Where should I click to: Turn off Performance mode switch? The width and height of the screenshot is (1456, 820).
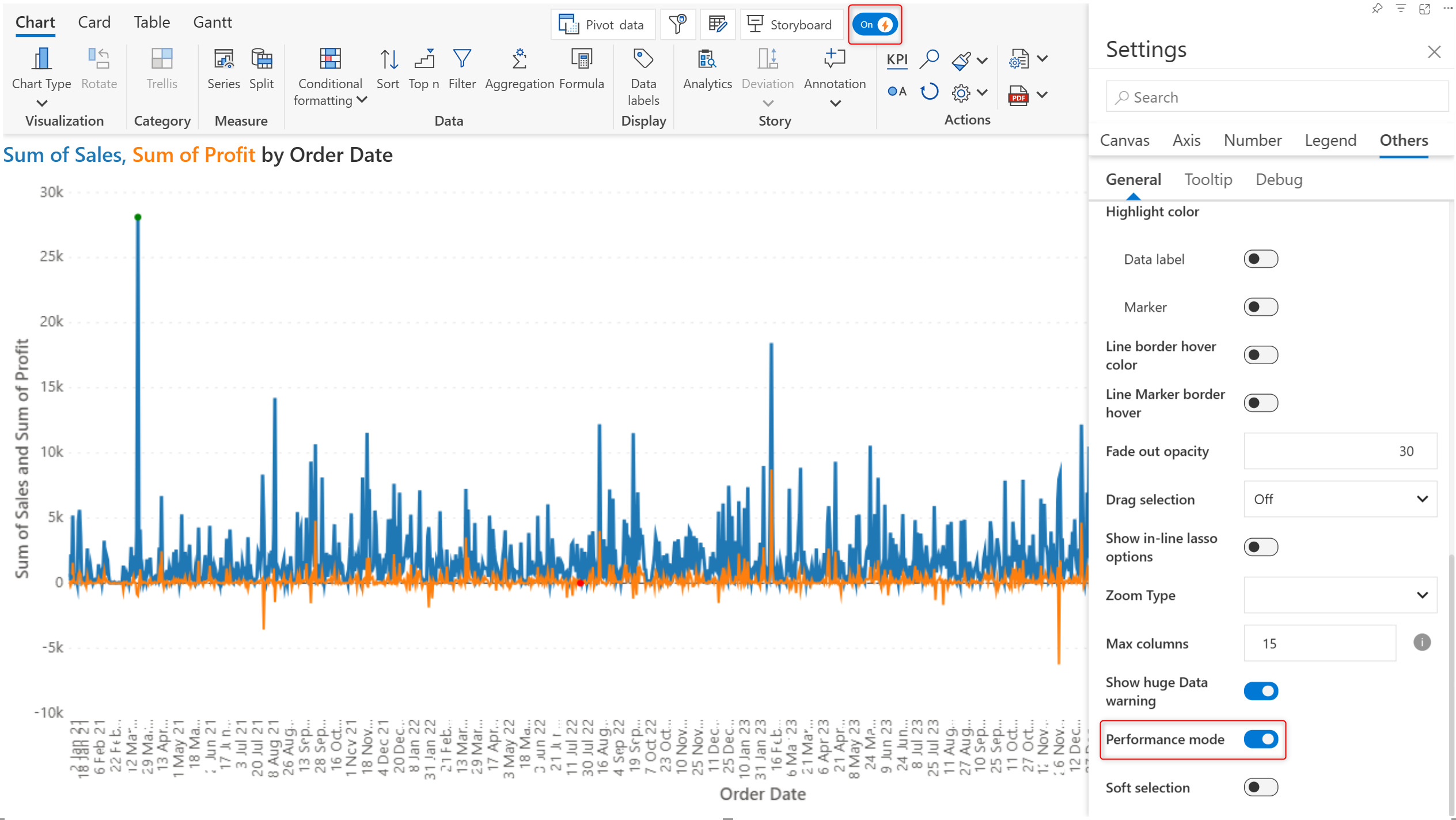1260,739
